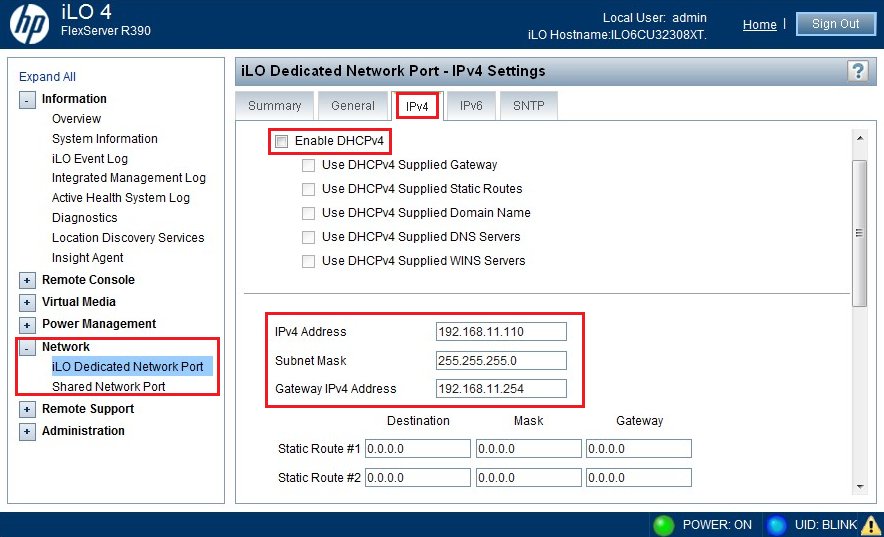Expand the Administration section
This screenshot has height=537, width=884.
click(27, 432)
